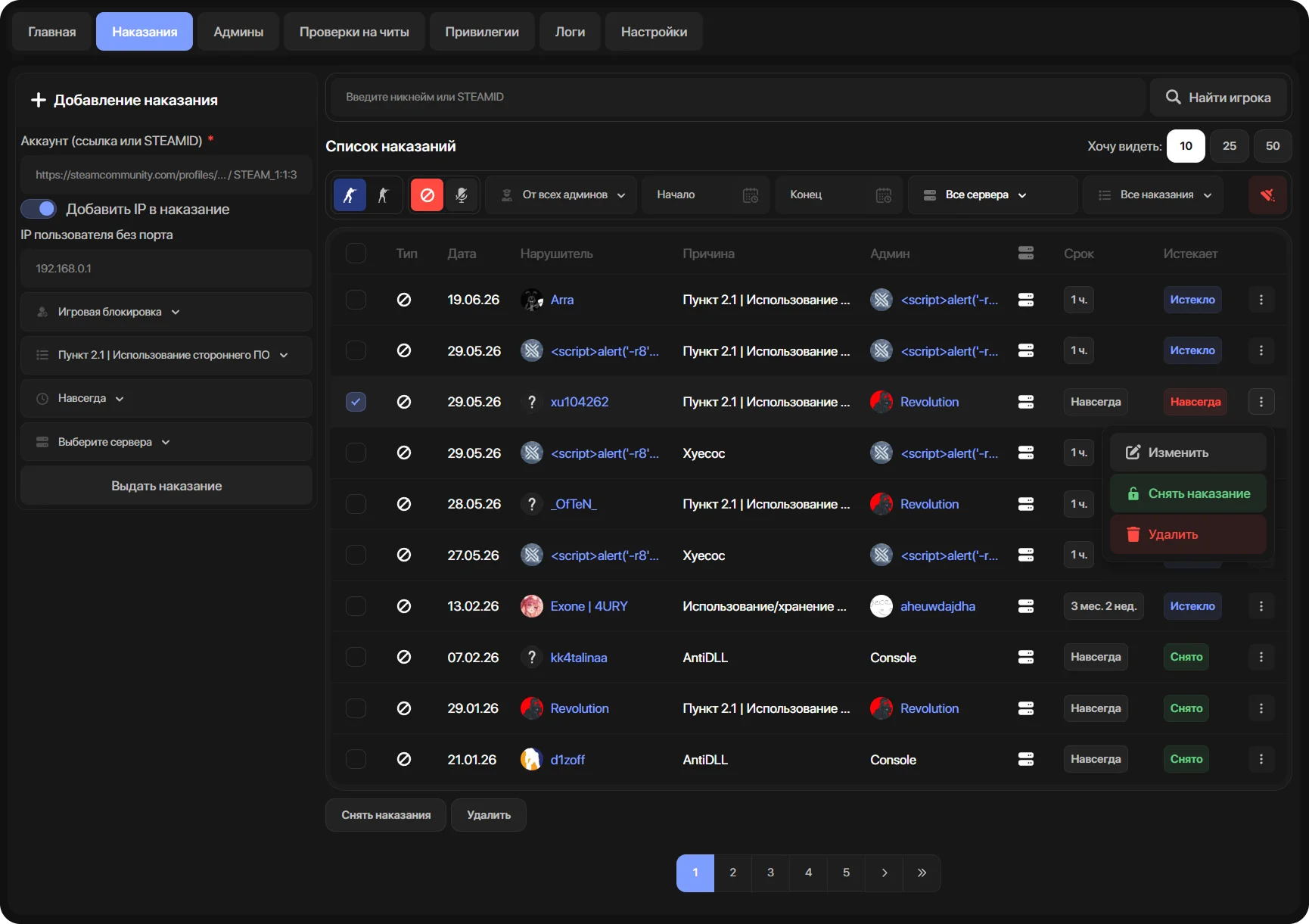Screen dimensions: 1309x924
Task: Open Выберите сервера dropdown
Action: tap(166, 442)
